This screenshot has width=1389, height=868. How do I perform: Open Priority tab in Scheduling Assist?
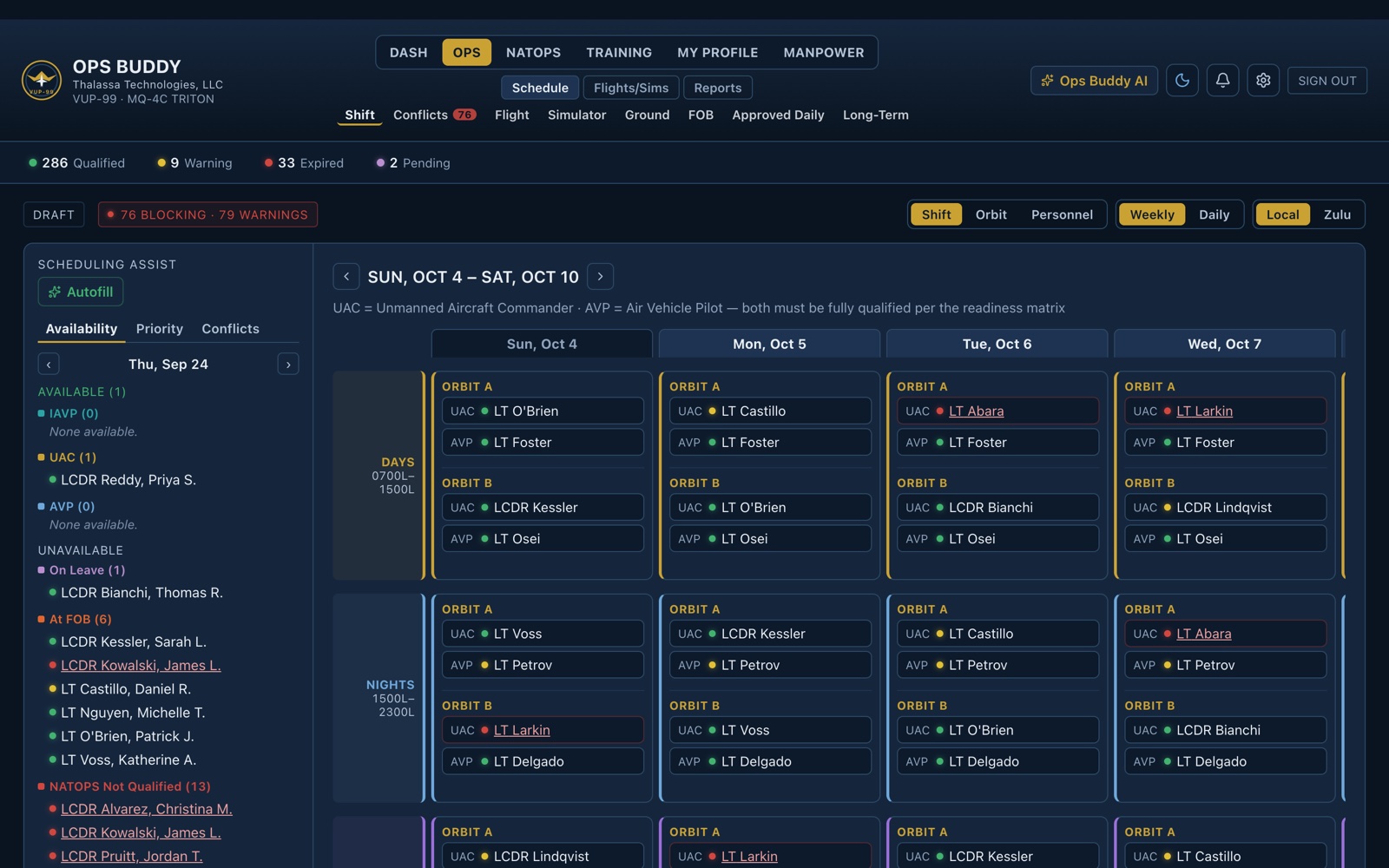pos(160,329)
